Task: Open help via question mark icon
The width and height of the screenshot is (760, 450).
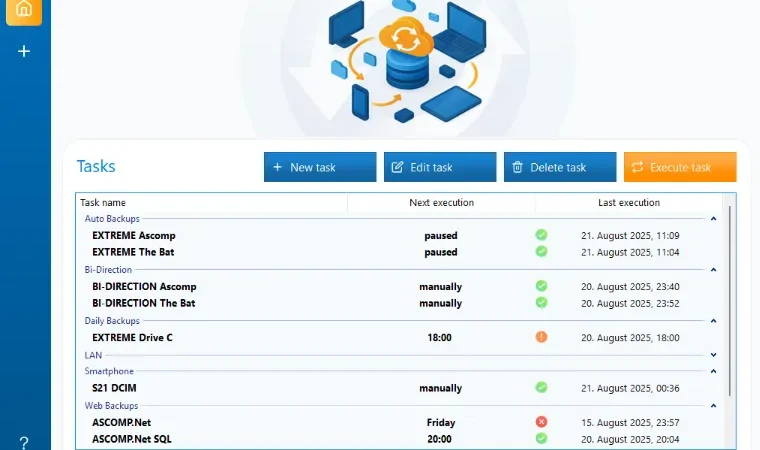Action: point(24,443)
